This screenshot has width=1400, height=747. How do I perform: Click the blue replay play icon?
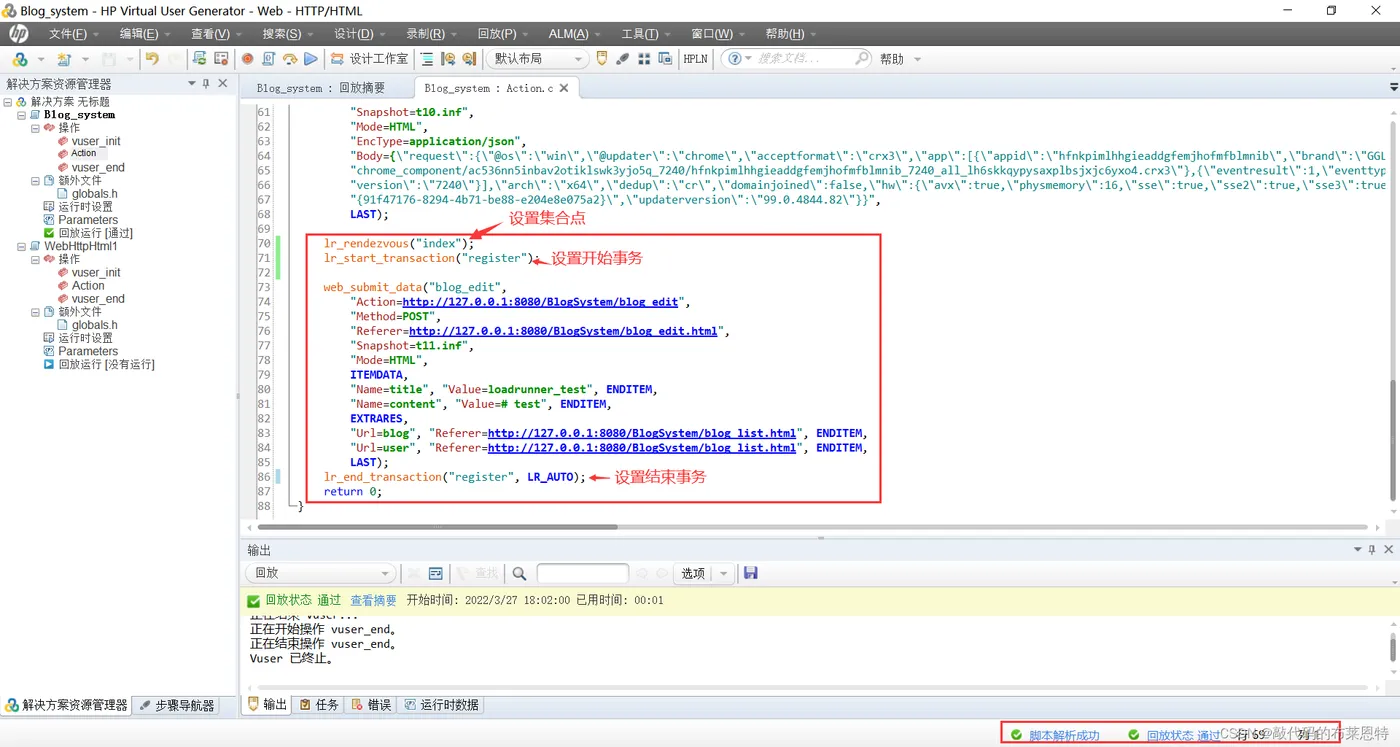click(311, 59)
